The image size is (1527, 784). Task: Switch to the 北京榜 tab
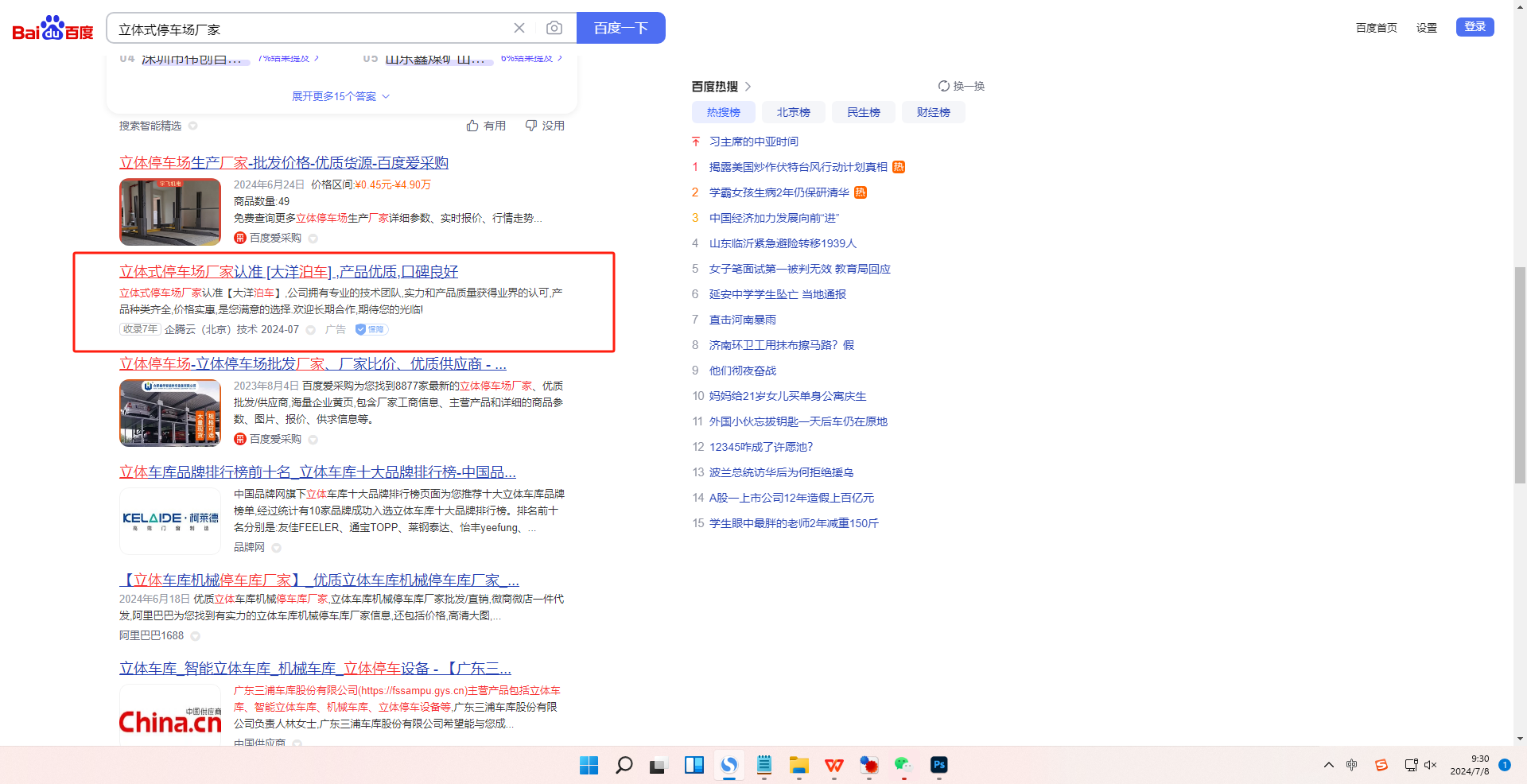pyautogui.click(x=793, y=112)
